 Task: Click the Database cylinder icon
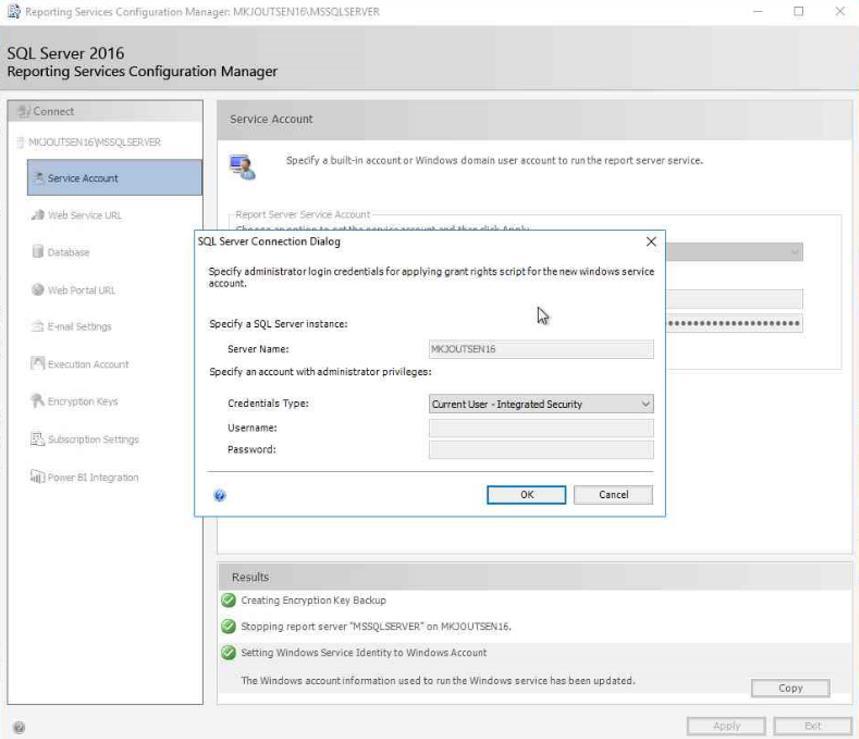[38, 251]
